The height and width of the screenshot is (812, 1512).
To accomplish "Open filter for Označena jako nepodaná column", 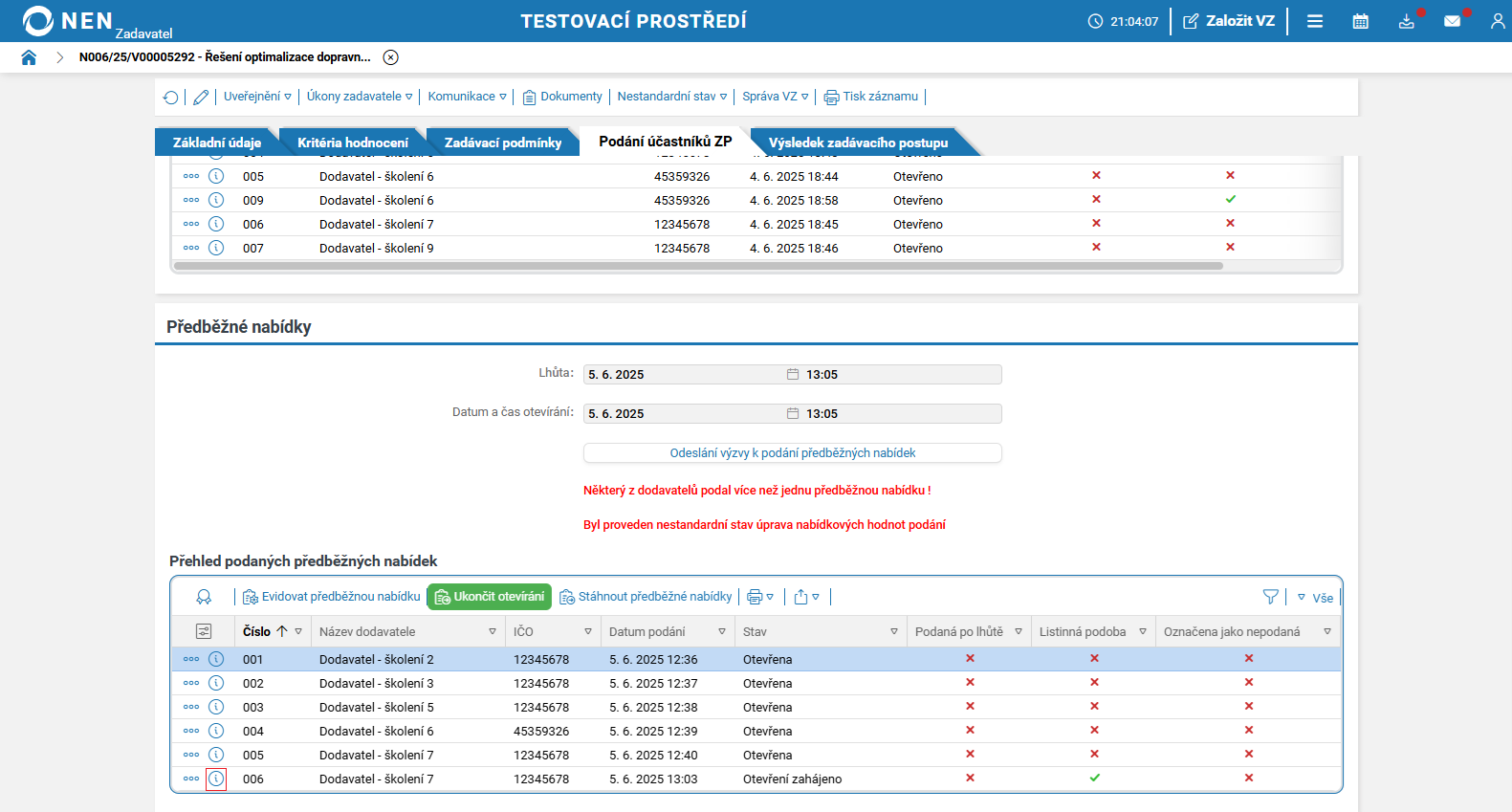I will point(1327,631).
